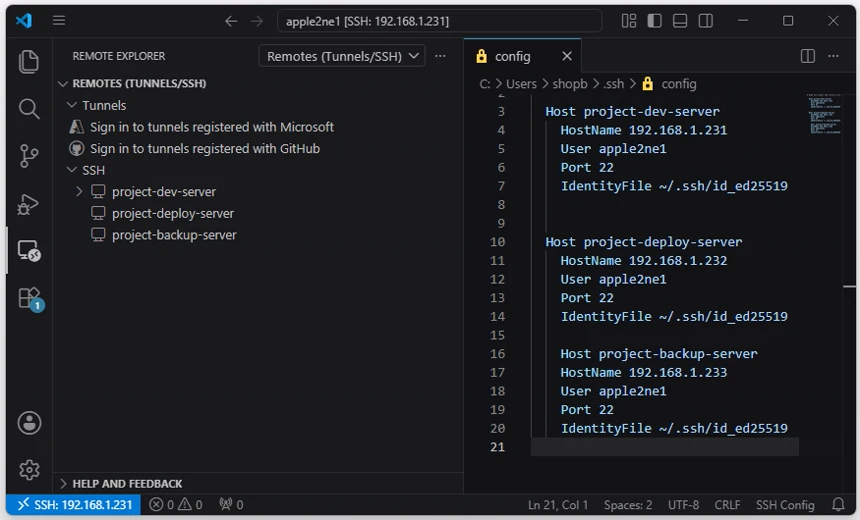Screen dimensions: 860x520
Task: Click Users in the breadcrumb path
Action: (521, 84)
